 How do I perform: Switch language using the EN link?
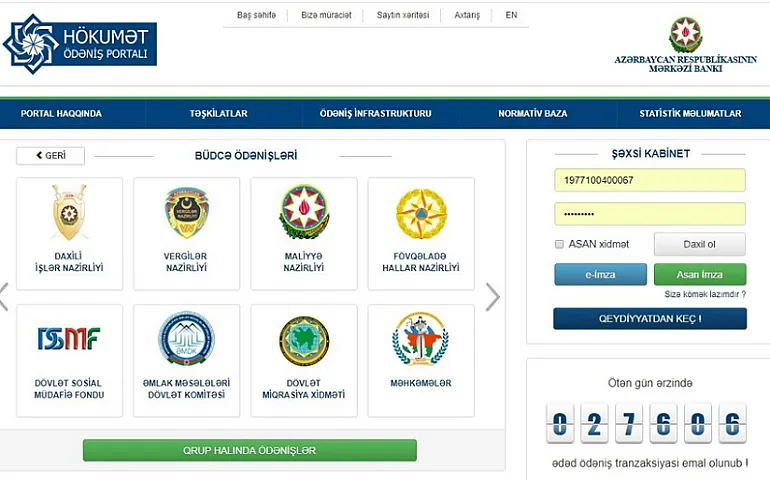(511, 15)
